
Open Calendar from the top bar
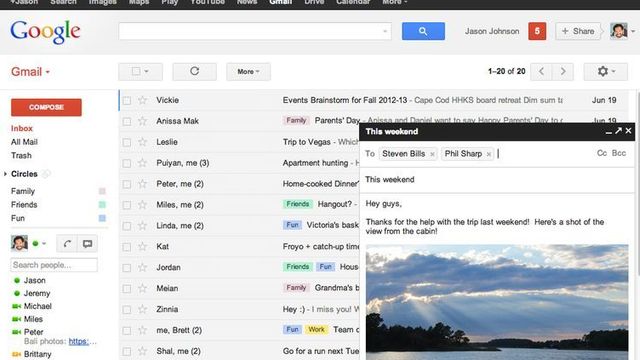point(353,2)
